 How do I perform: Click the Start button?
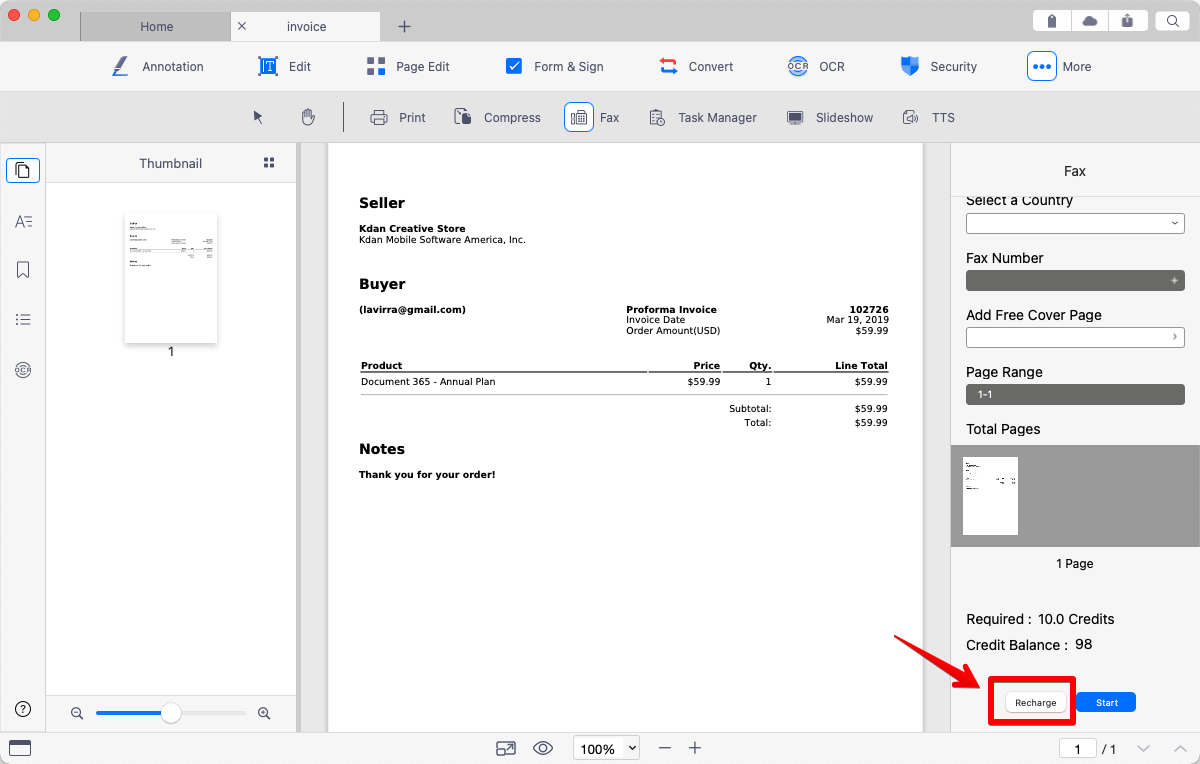click(1106, 702)
